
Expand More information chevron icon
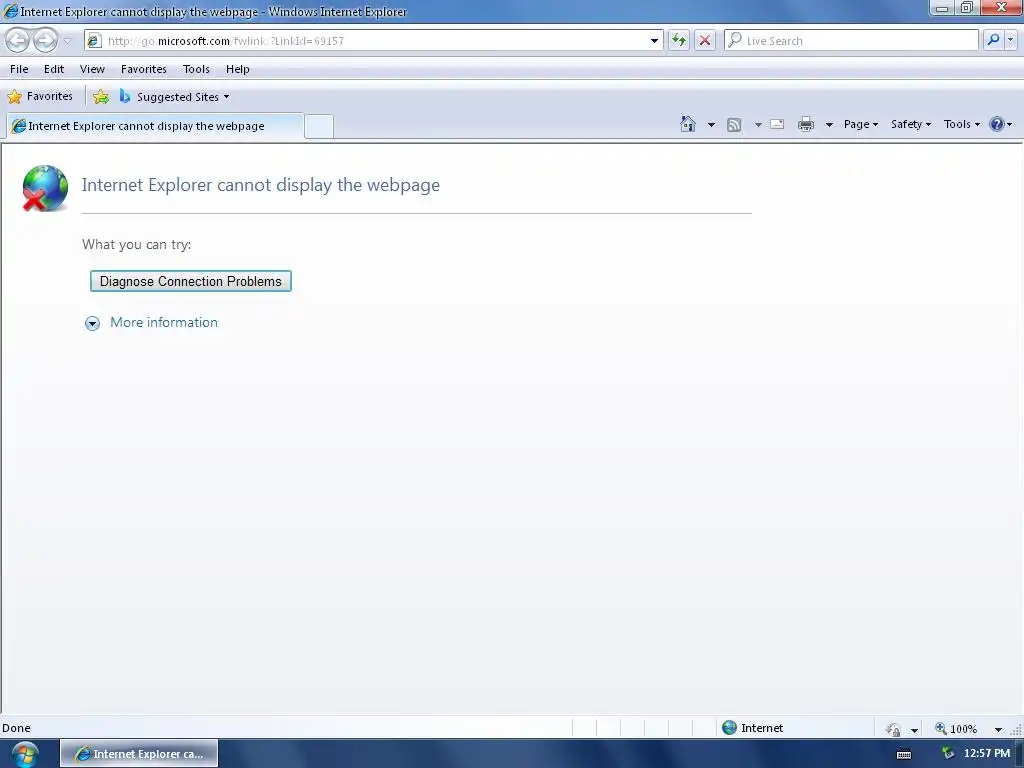92,323
